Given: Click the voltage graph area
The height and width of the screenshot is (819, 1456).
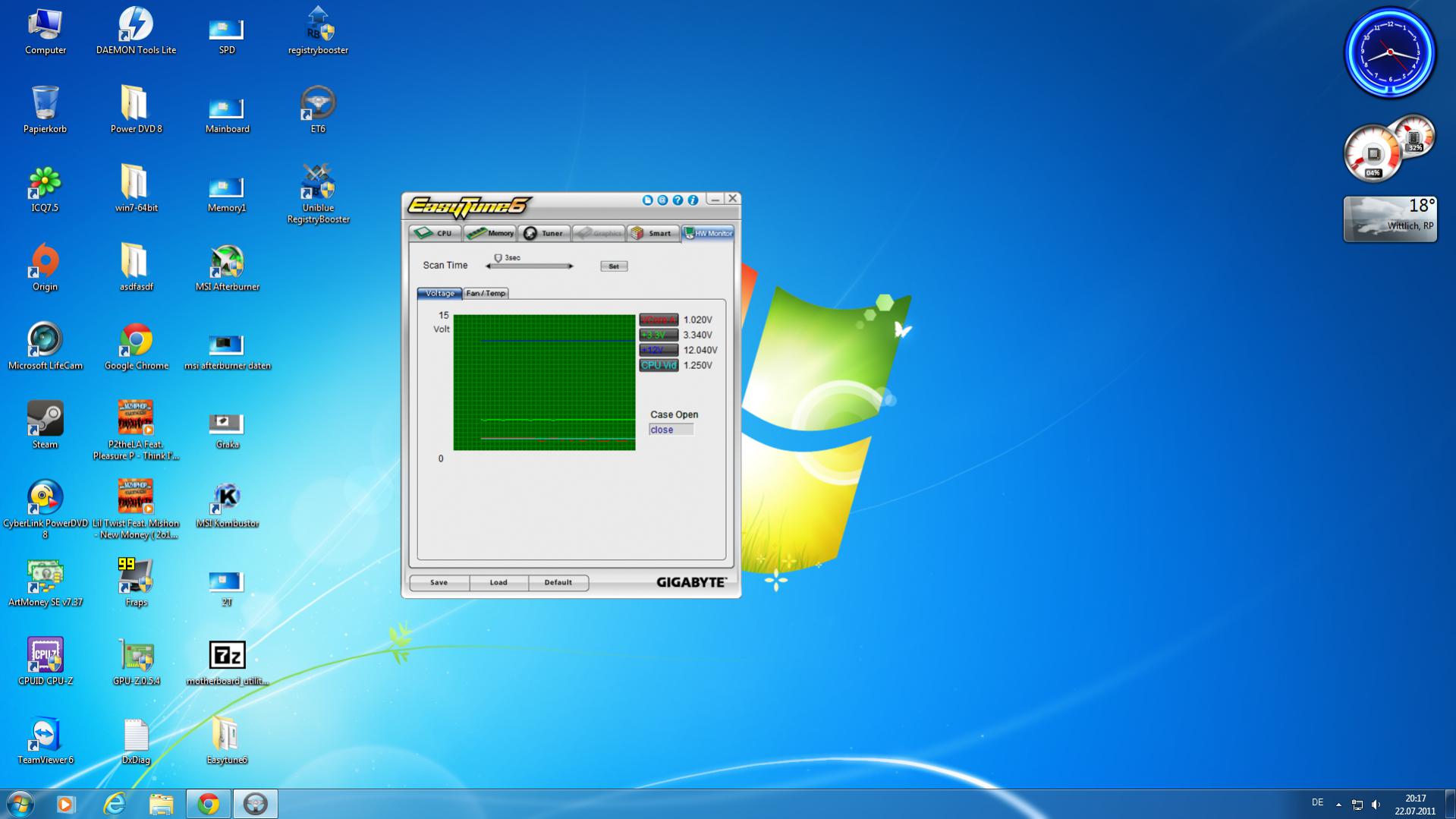Looking at the screenshot, I should pos(544,383).
